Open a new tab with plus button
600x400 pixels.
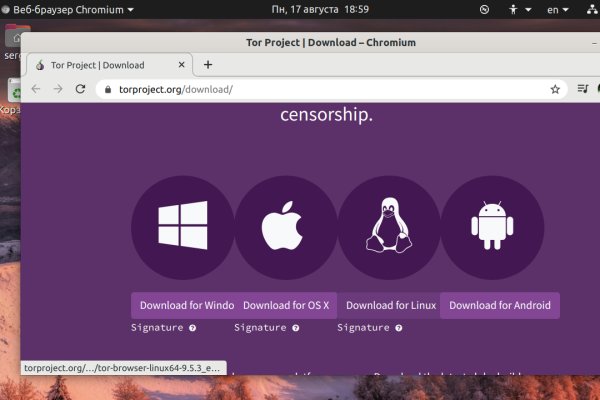[208, 65]
